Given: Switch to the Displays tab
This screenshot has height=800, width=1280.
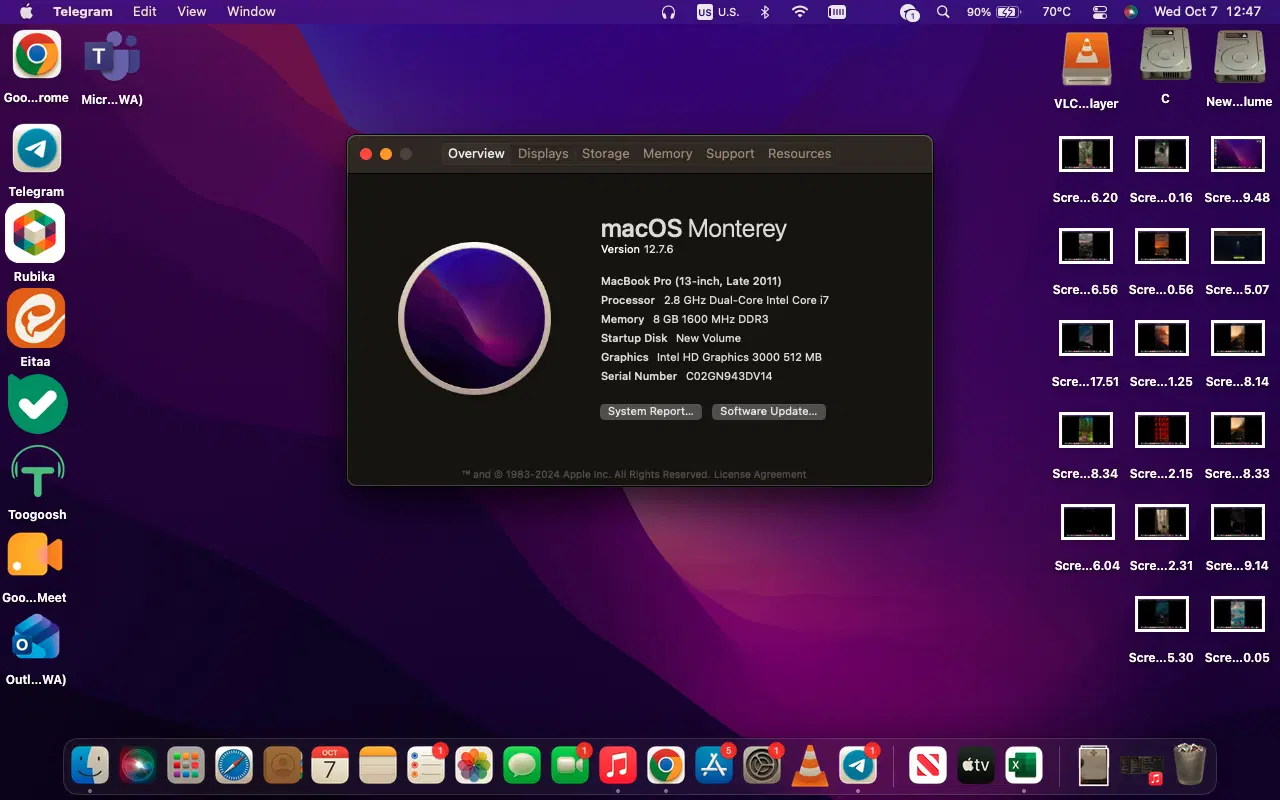Looking at the screenshot, I should (543, 154).
